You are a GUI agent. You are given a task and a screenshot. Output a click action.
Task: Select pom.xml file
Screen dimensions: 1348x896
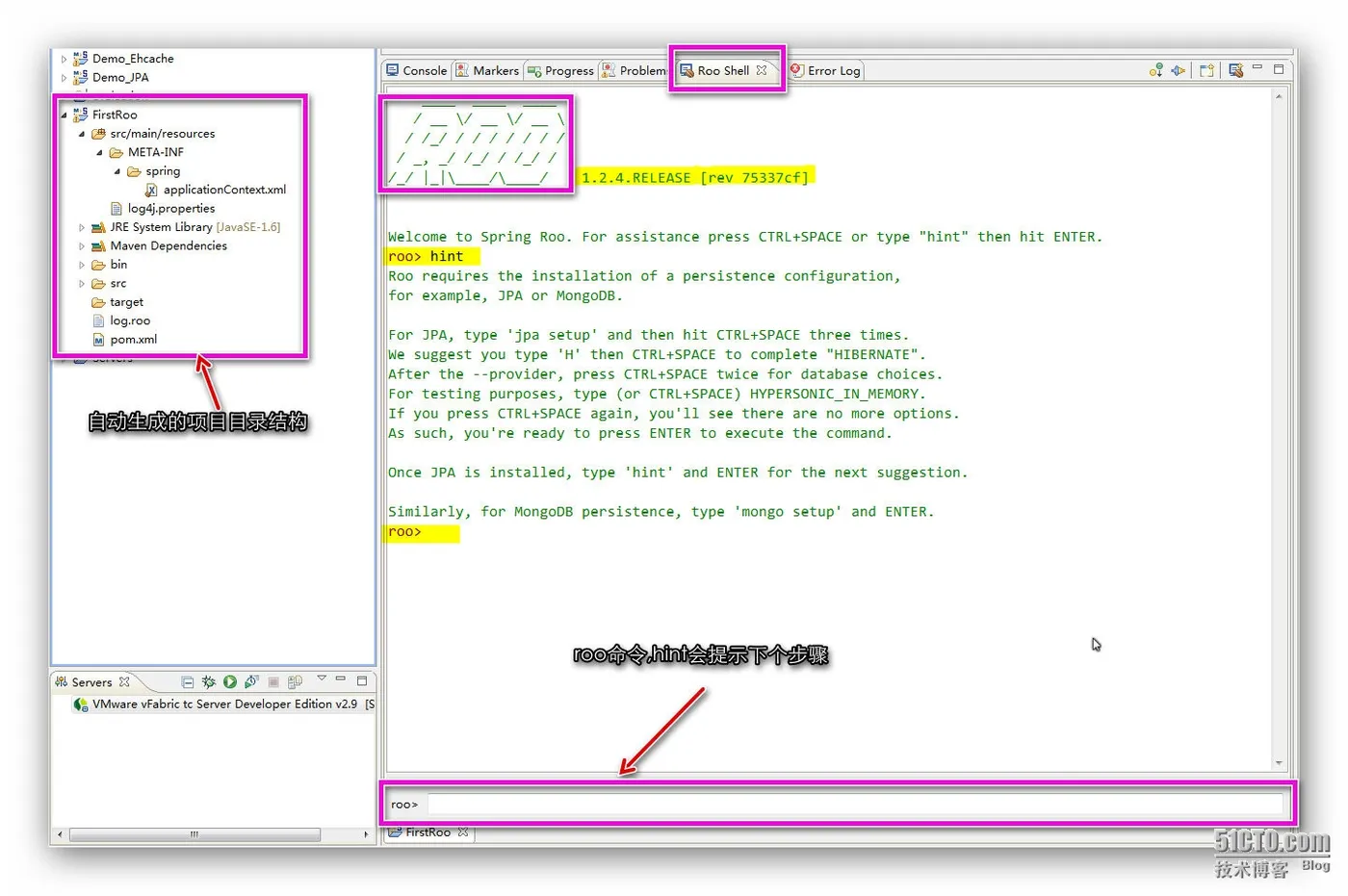[133, 340]
